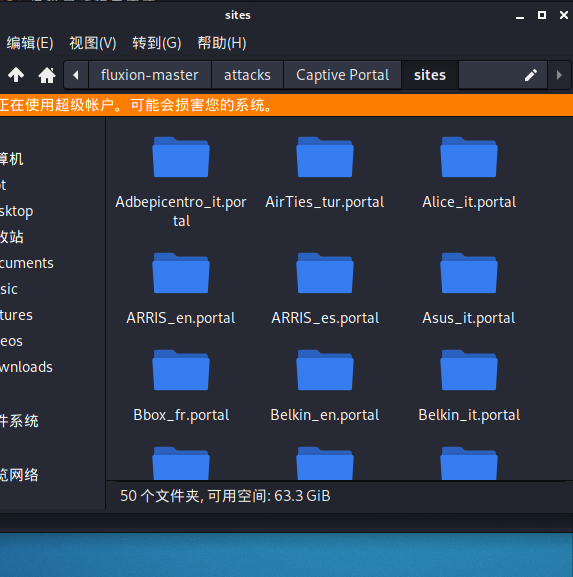Select ARRIS_en.portal folder icon
Viewport: 573px width, 577px height.
tap(181, 273)
